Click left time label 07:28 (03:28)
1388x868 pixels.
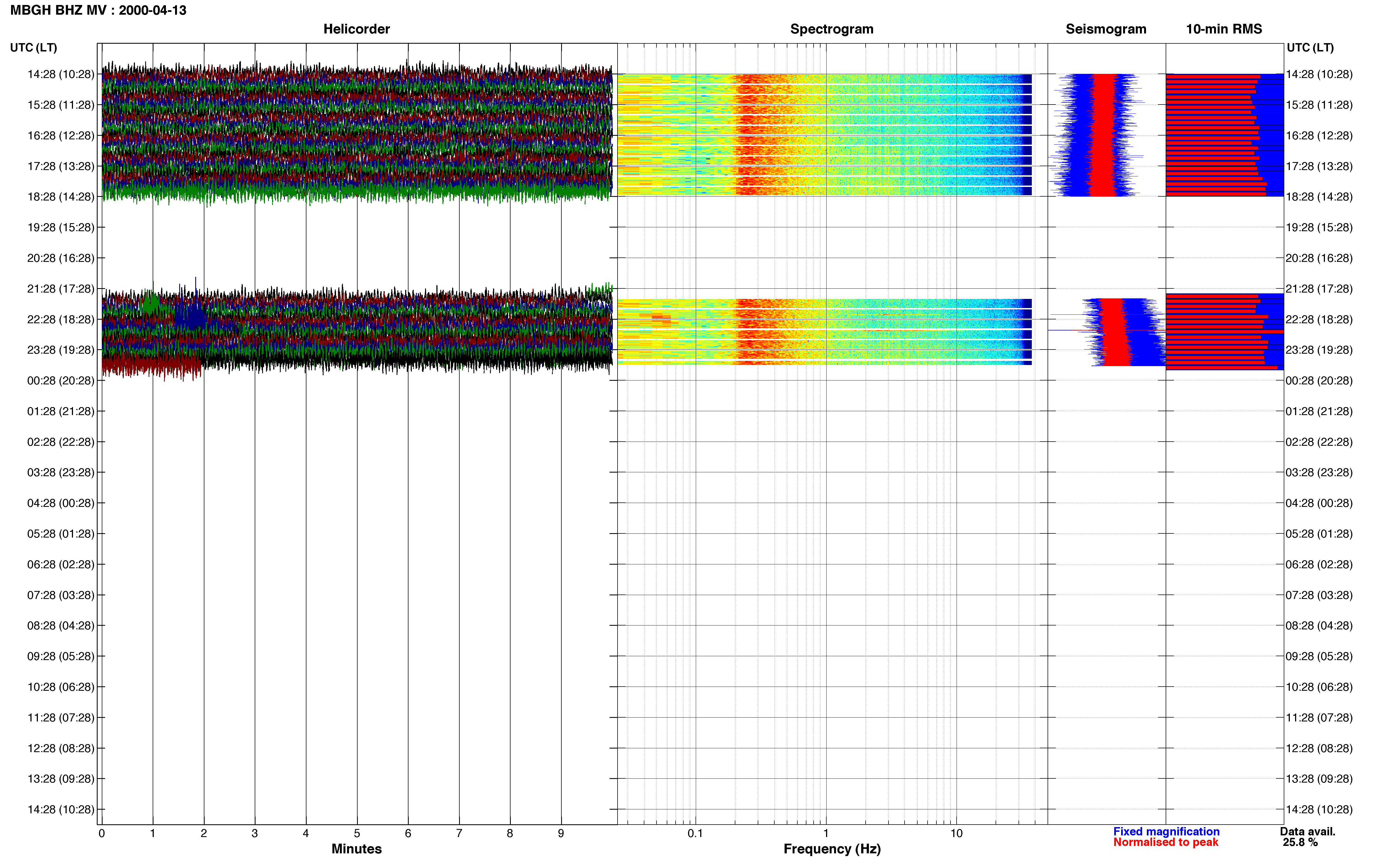pos(61,595)
